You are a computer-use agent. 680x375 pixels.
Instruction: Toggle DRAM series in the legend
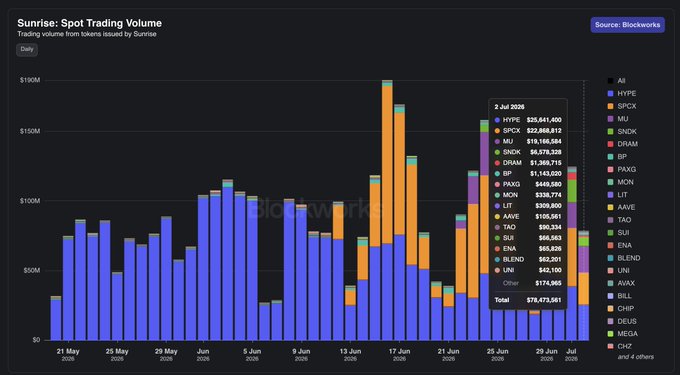click(623, 144)
